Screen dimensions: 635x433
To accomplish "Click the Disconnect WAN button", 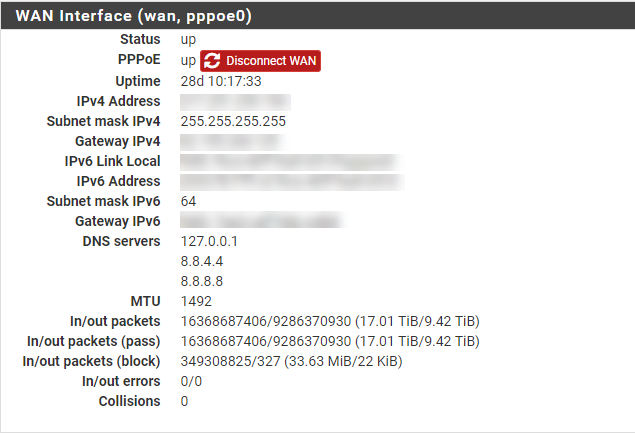I will point(260,61).
